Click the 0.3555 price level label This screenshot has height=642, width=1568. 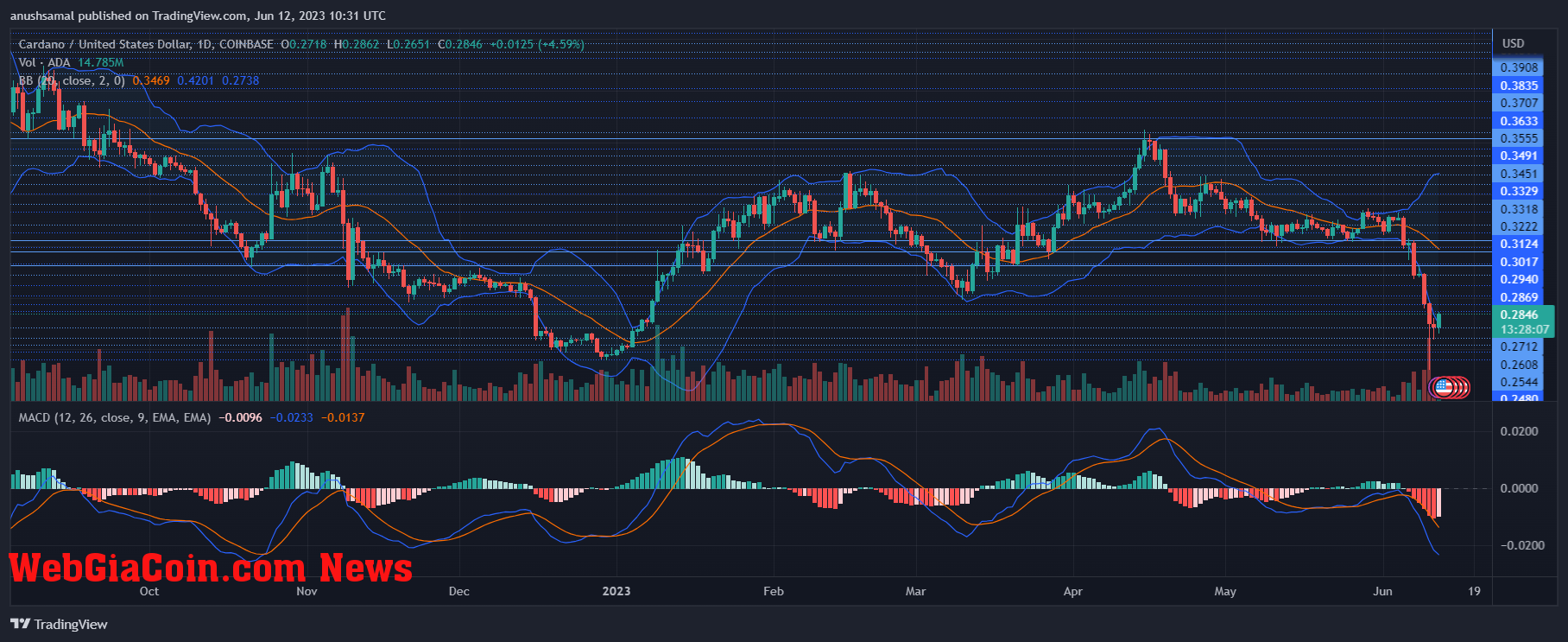coord(1519,138)
